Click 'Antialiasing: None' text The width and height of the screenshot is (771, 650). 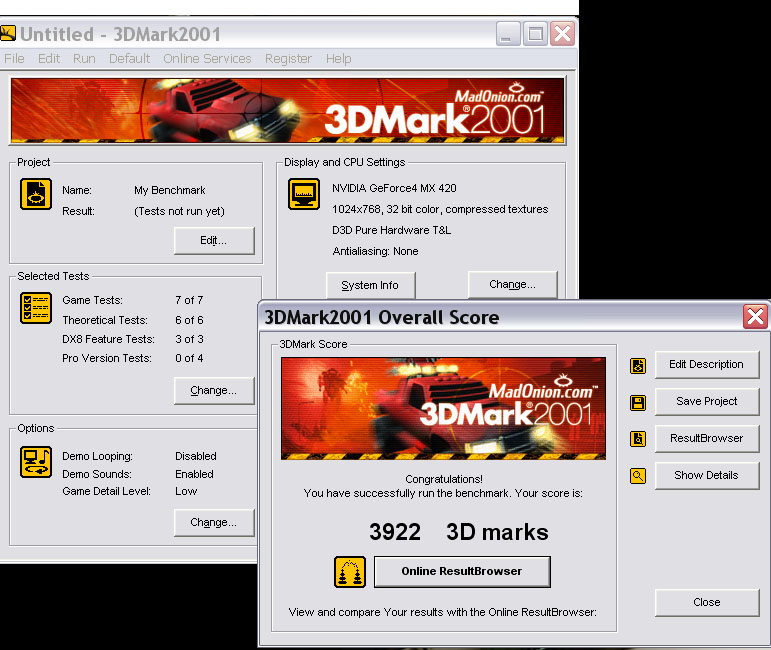tap(375, 251)
